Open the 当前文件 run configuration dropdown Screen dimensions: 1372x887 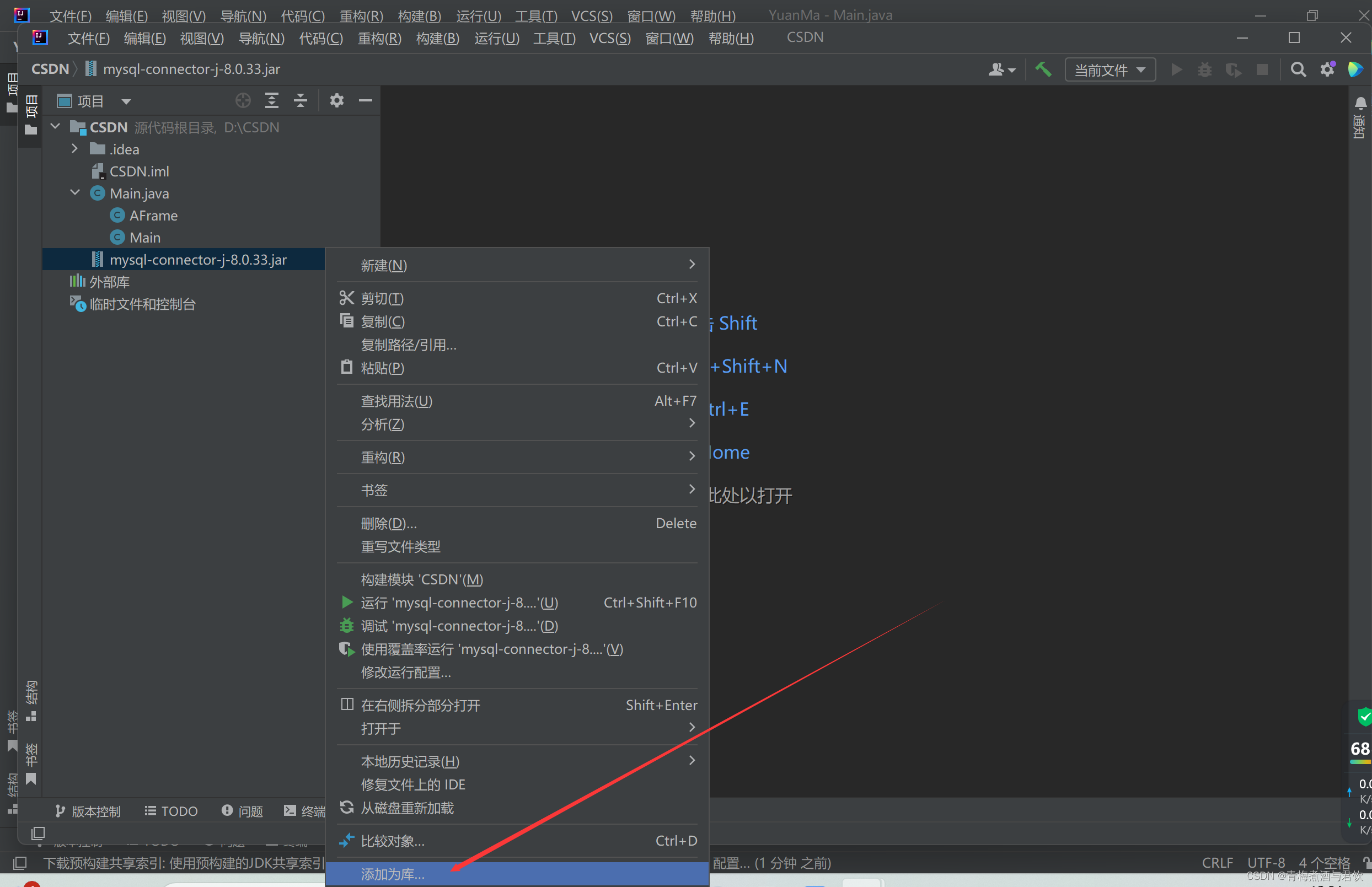click(1109, 69)
